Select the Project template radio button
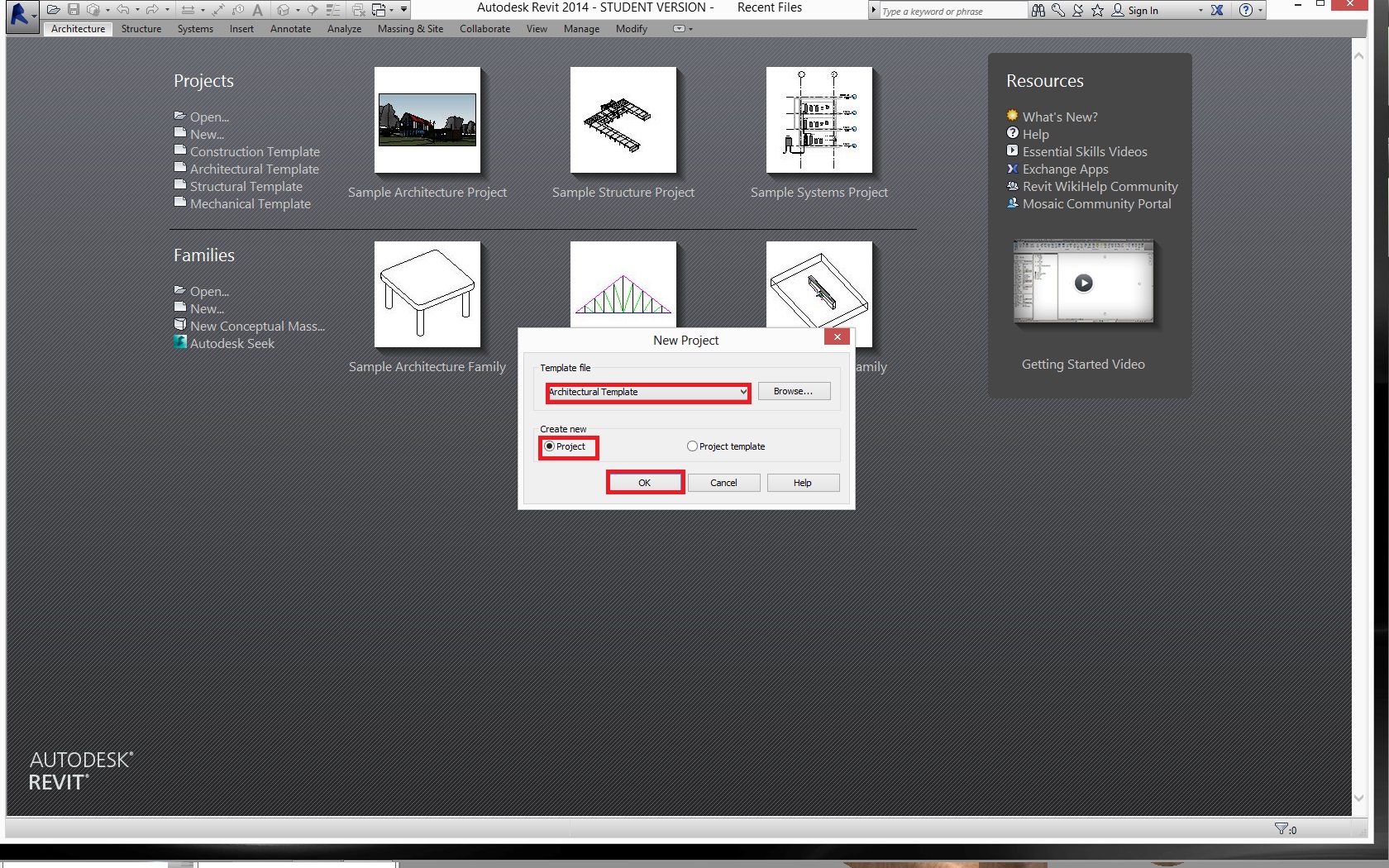Image resolution: width=1389 pixels, height=868 pixels. pos(693,446)
